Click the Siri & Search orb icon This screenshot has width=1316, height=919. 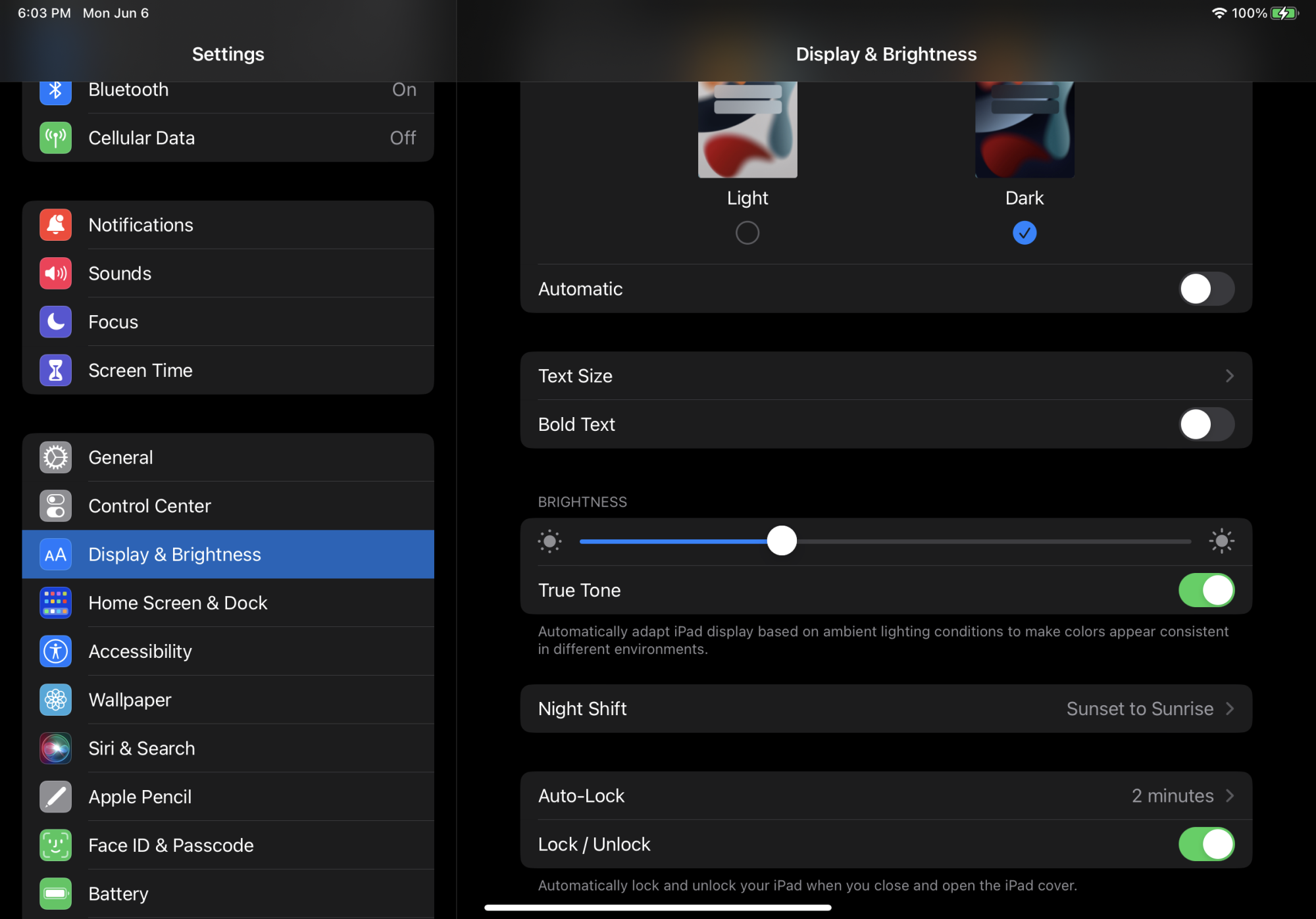(x=55, y=749)
